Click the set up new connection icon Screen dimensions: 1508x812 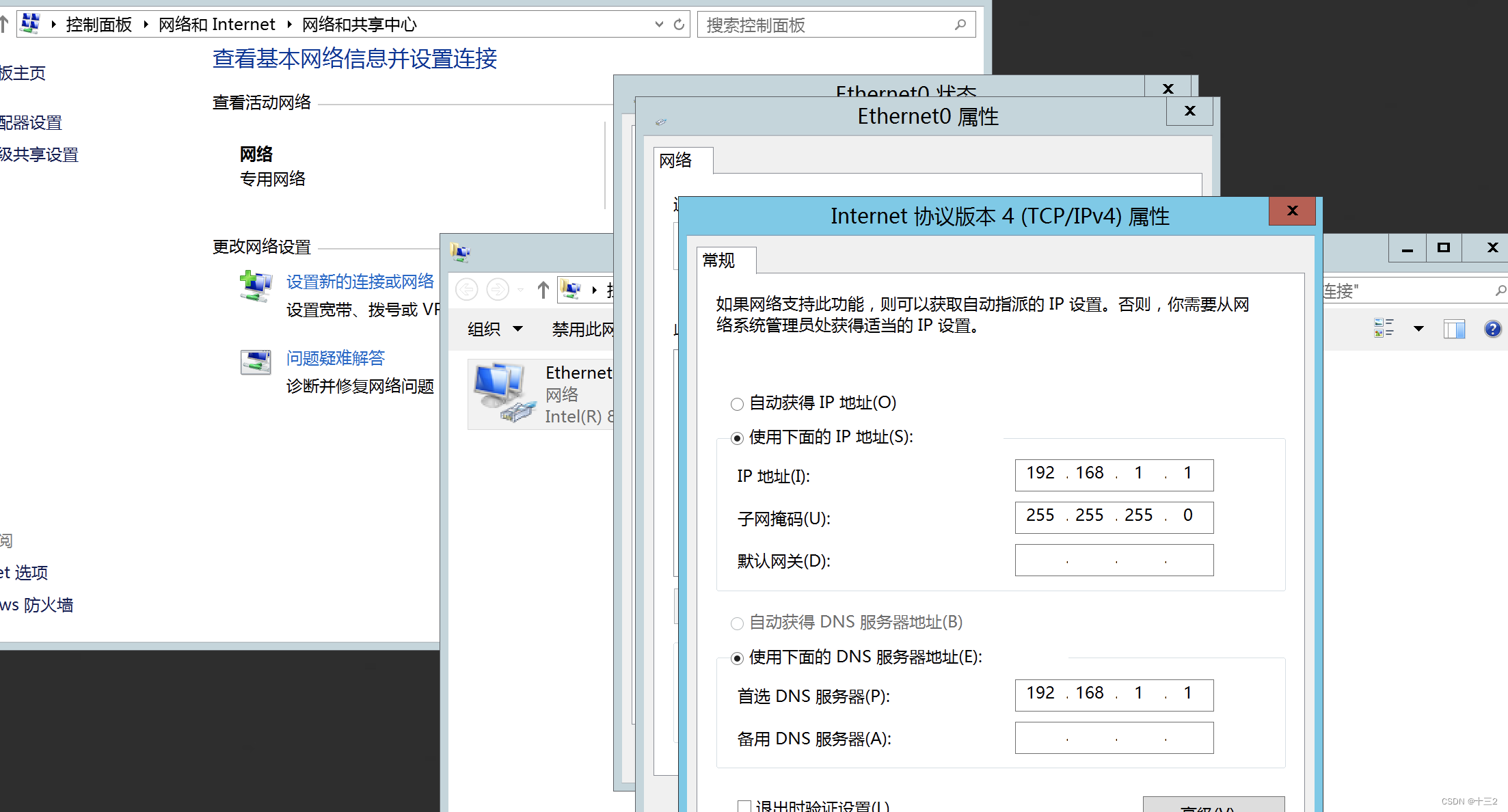(x=256, y=286)
